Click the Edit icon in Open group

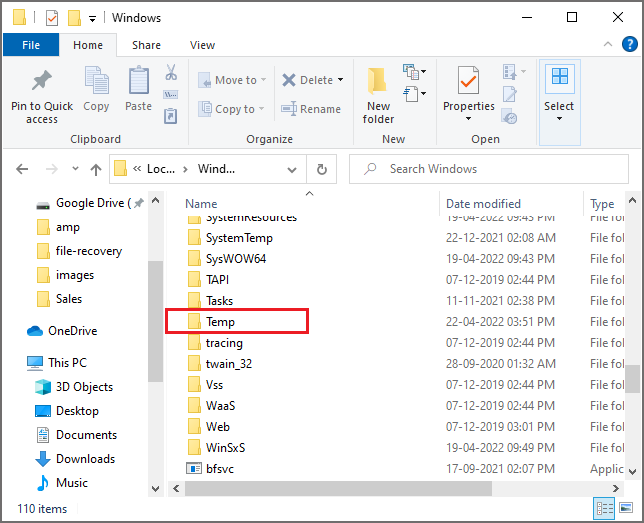coord(510,94)
